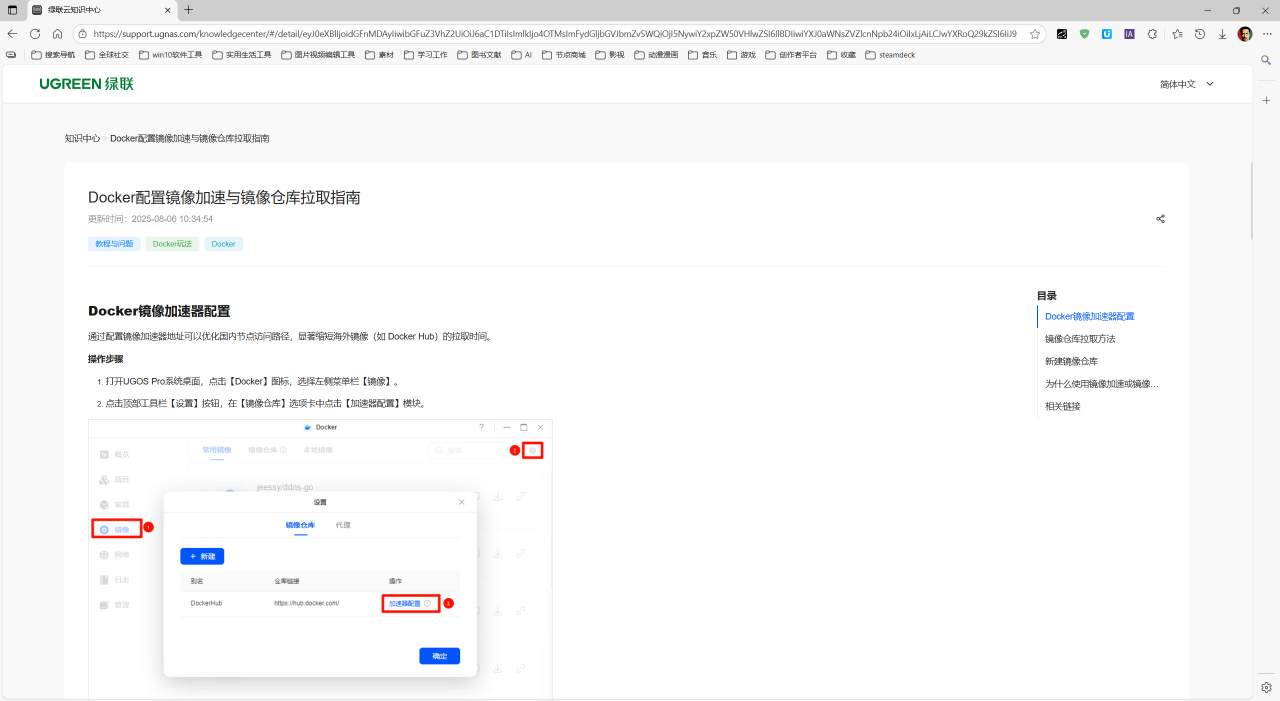The height and width of the screenshot is (701, 1280).
Task: Open the tab actions icon at top left
Action: tap(12, 9)
